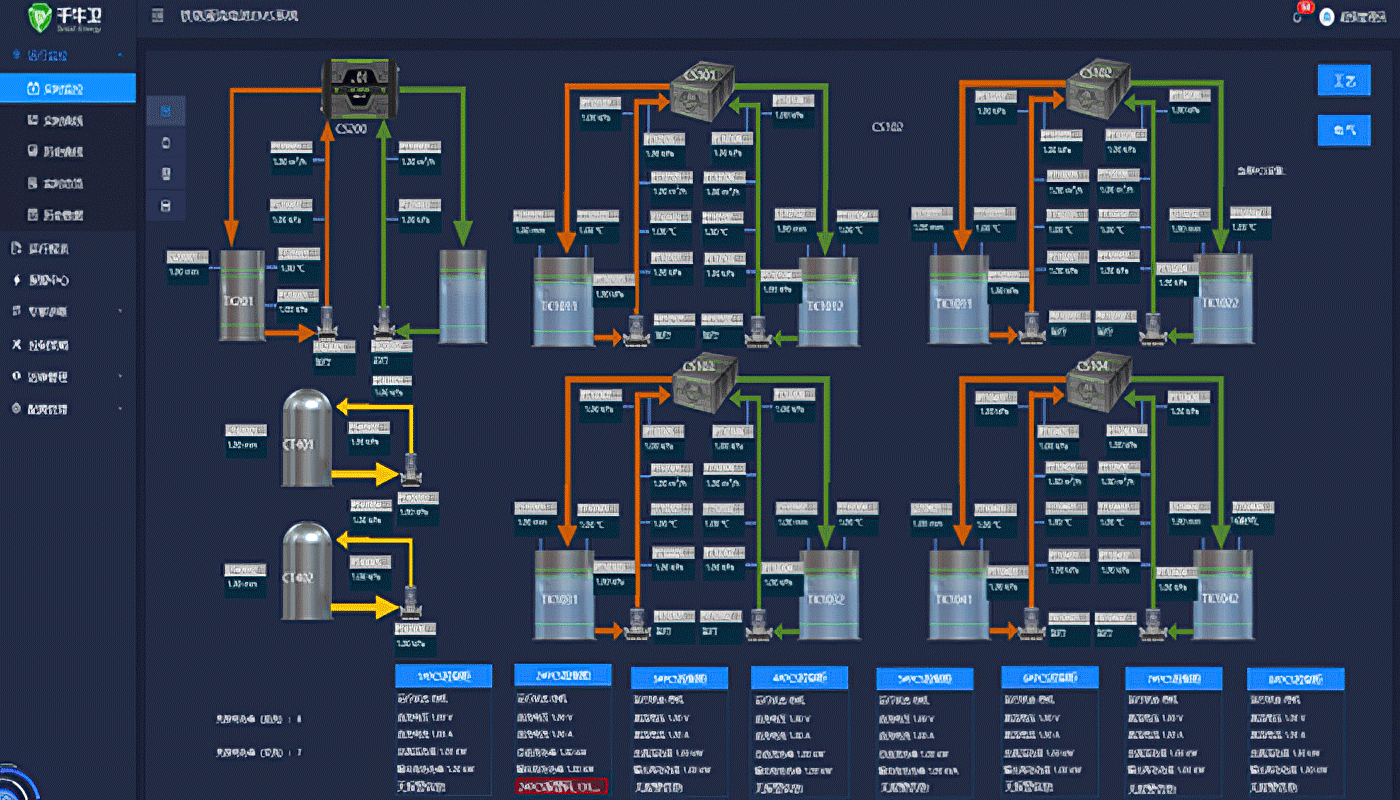1400x800 pixels.
Task: Click the 工艺 blue button at top right
Action: click(1343, 80)
